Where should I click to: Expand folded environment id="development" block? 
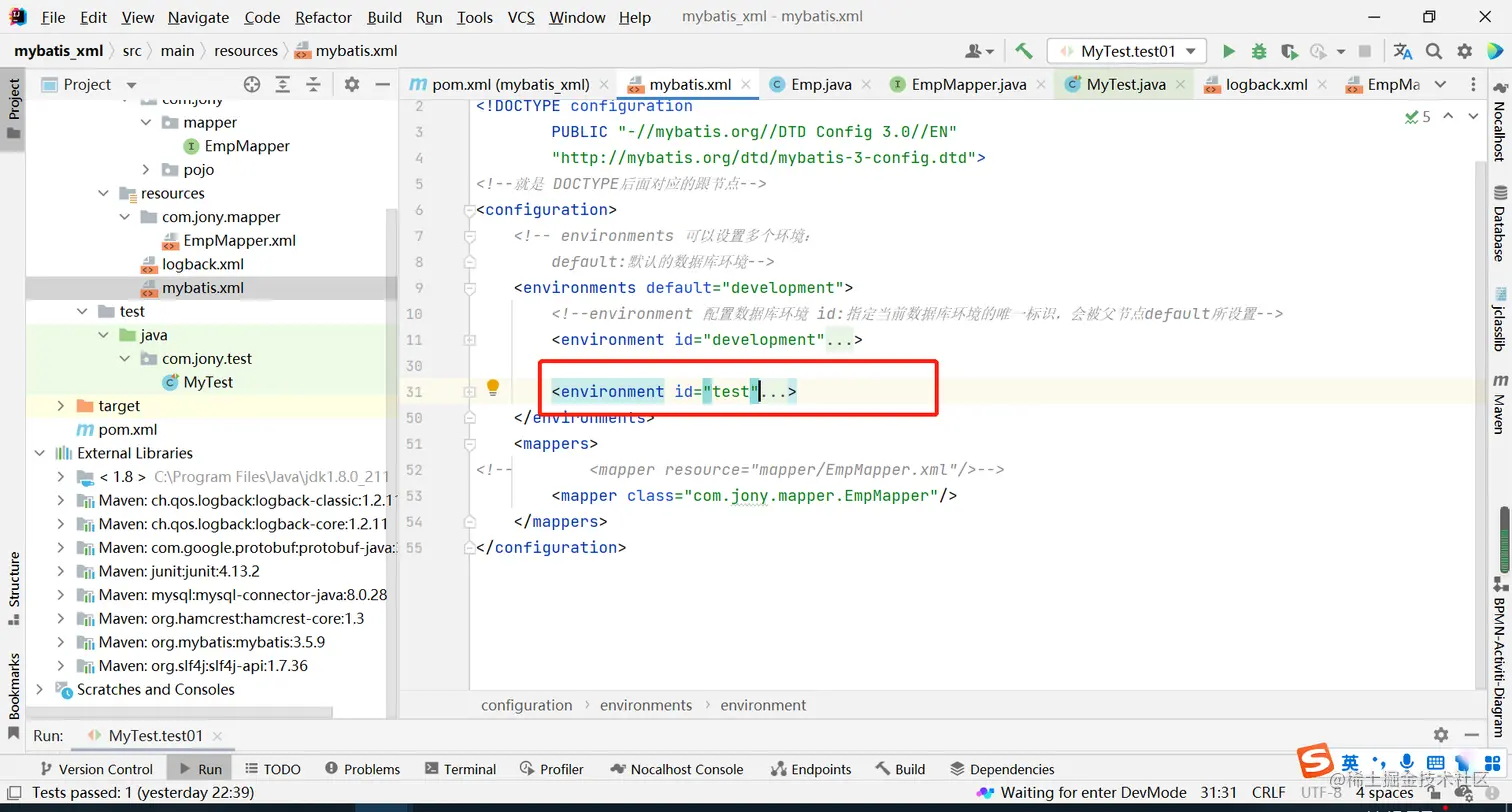tap(470, 340)
